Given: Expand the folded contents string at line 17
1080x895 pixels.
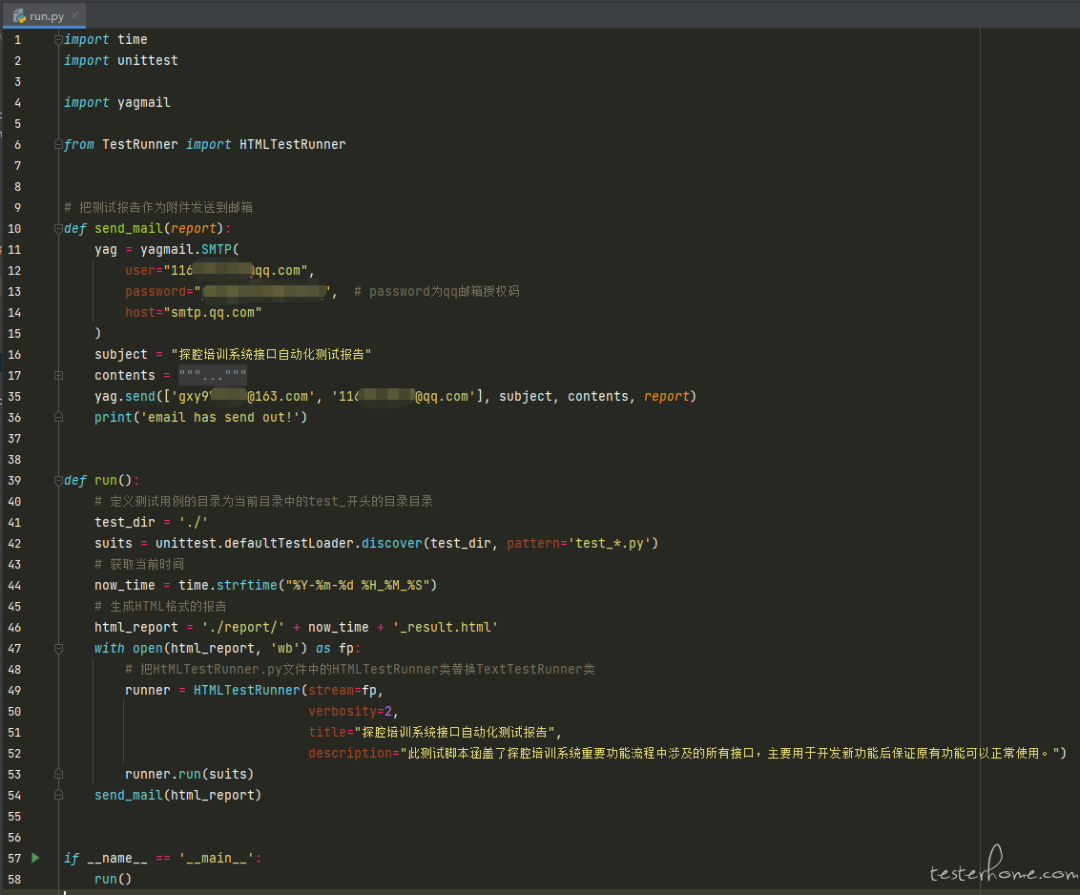Looking at the screenshot, I should coord(59,376).
